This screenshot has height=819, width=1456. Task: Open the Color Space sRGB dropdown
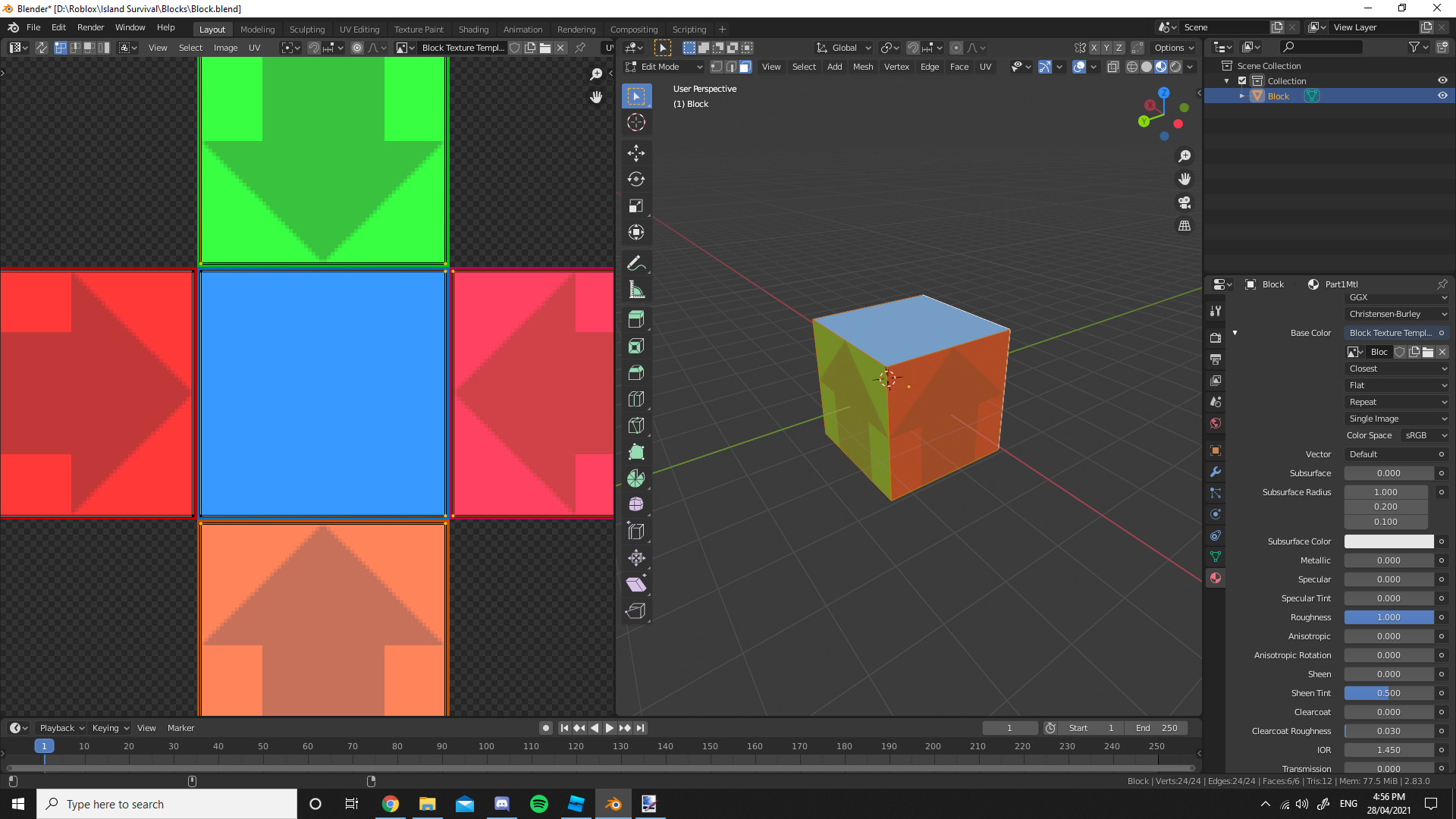1424,435
